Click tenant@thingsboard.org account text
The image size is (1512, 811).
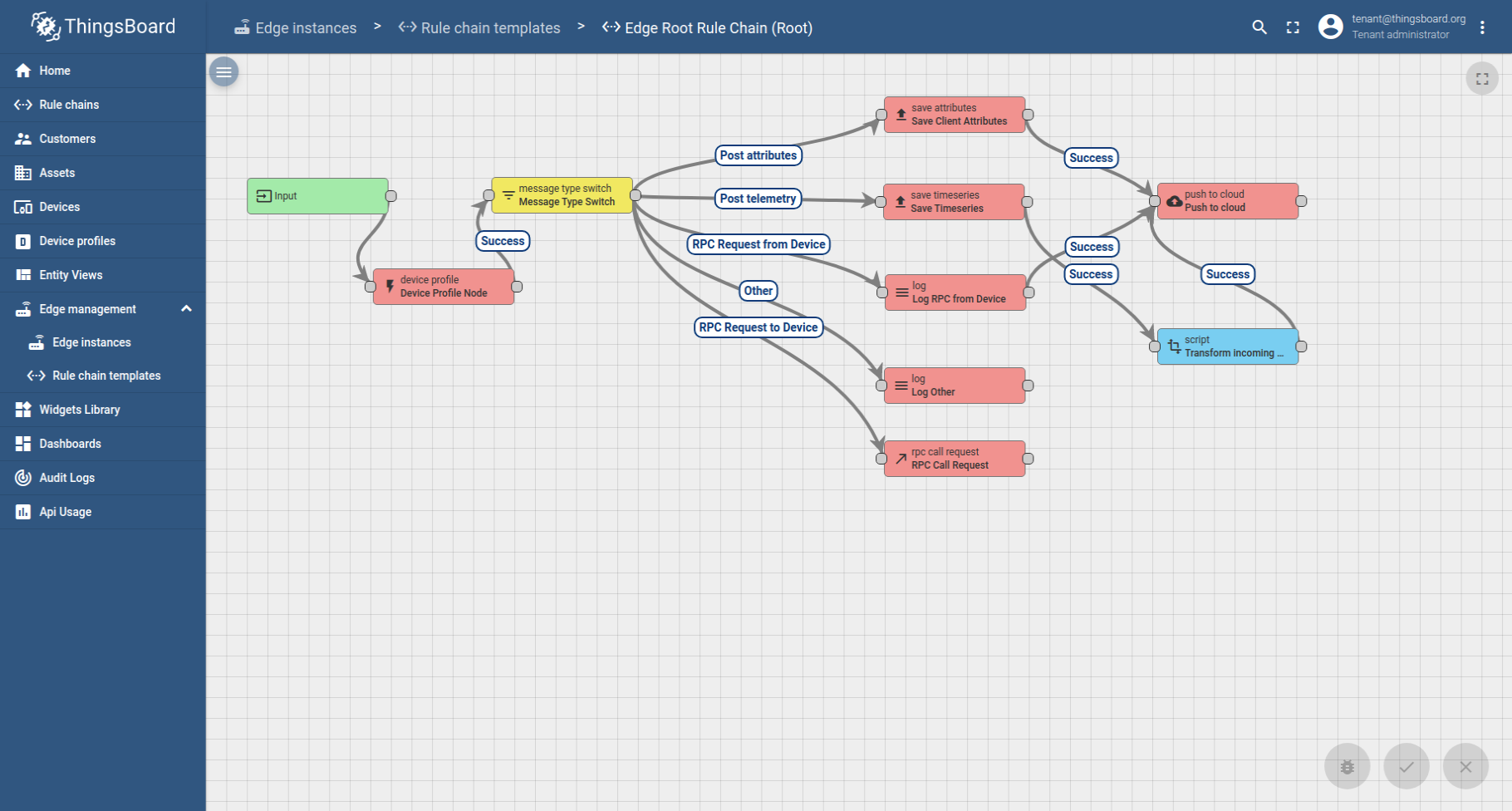(x=1408, y=19)
